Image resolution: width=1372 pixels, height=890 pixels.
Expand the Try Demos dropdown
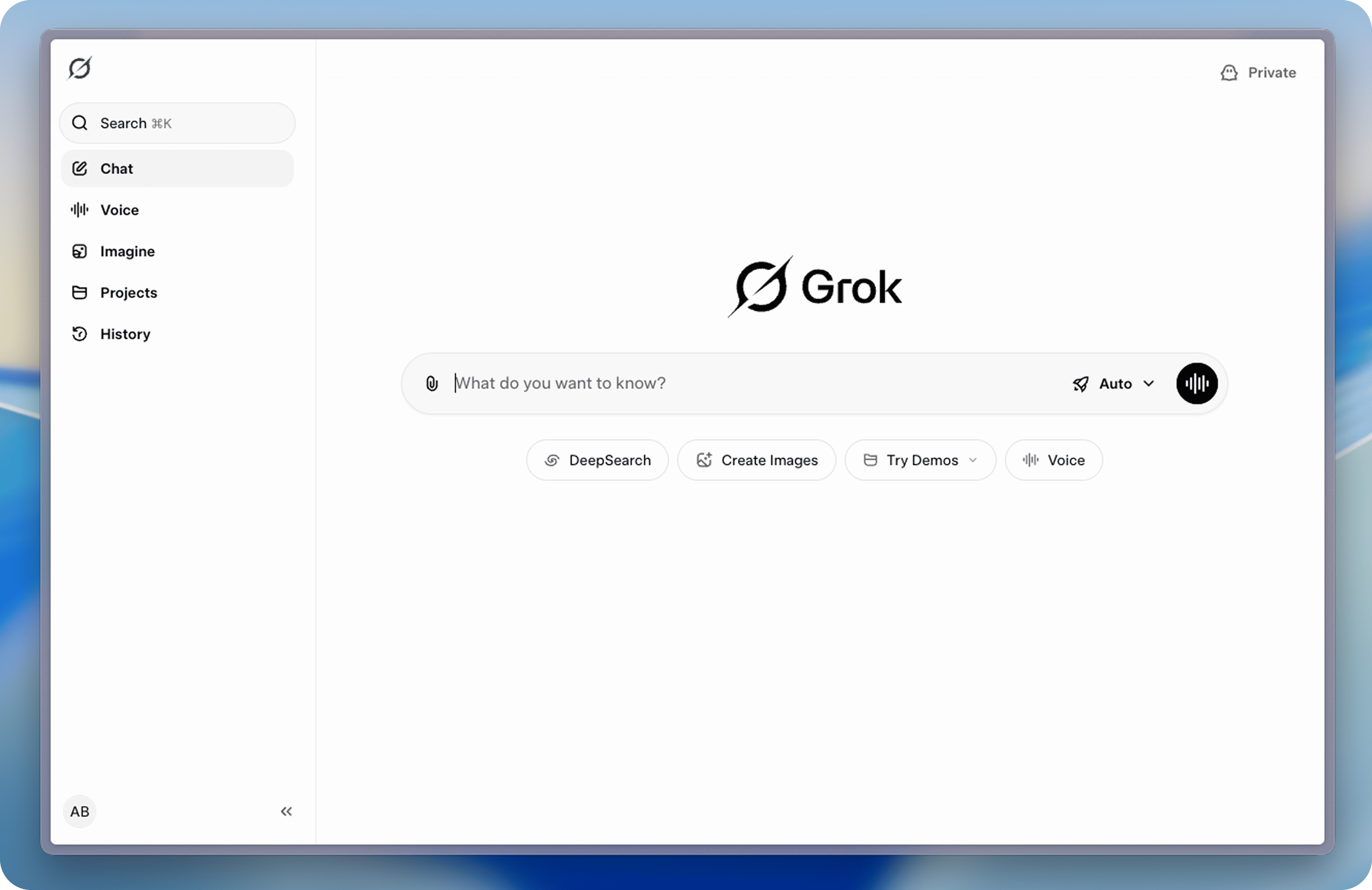point(920,460)
